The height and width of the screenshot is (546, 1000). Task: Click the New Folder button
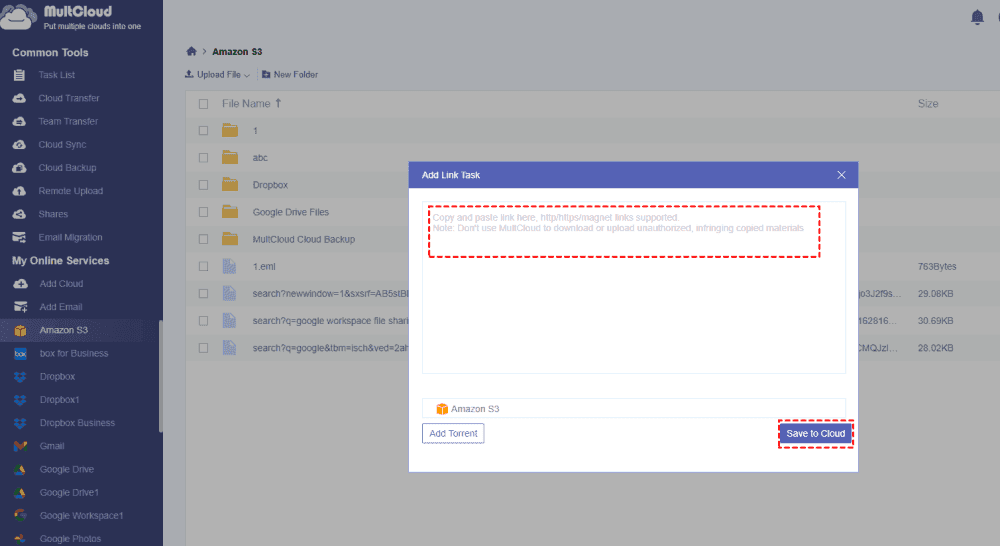coord(290,75)
